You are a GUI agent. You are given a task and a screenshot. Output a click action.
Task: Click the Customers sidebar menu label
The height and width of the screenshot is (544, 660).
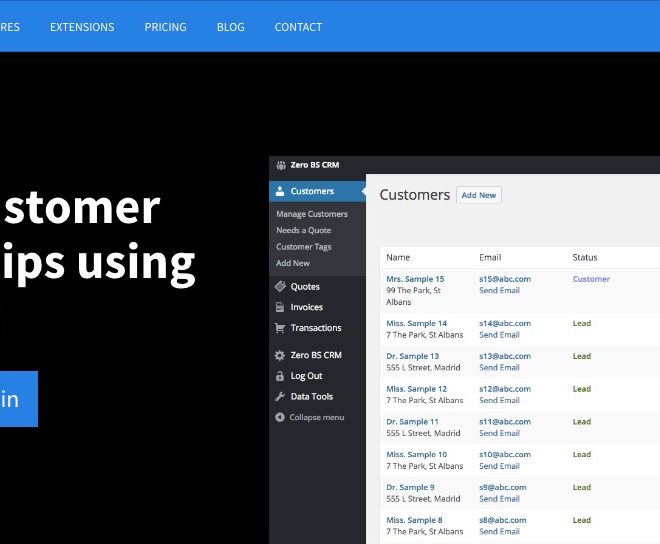tap(312, 191)
